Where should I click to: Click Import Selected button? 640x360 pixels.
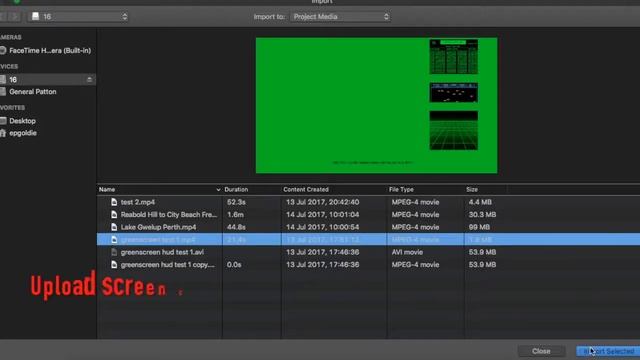(x=608, y=351)
